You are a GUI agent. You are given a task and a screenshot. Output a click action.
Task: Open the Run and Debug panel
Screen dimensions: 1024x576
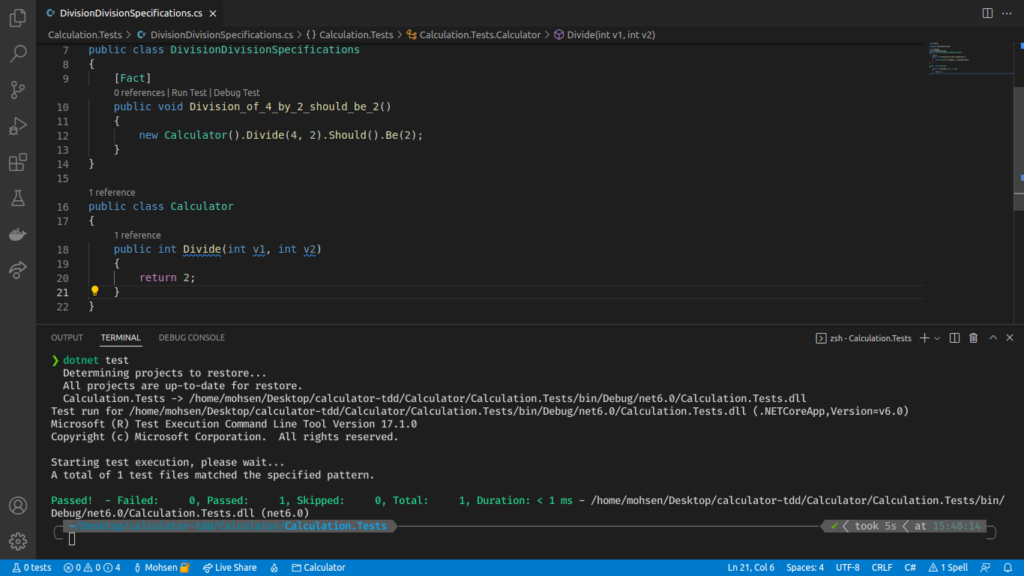(16, 125)
